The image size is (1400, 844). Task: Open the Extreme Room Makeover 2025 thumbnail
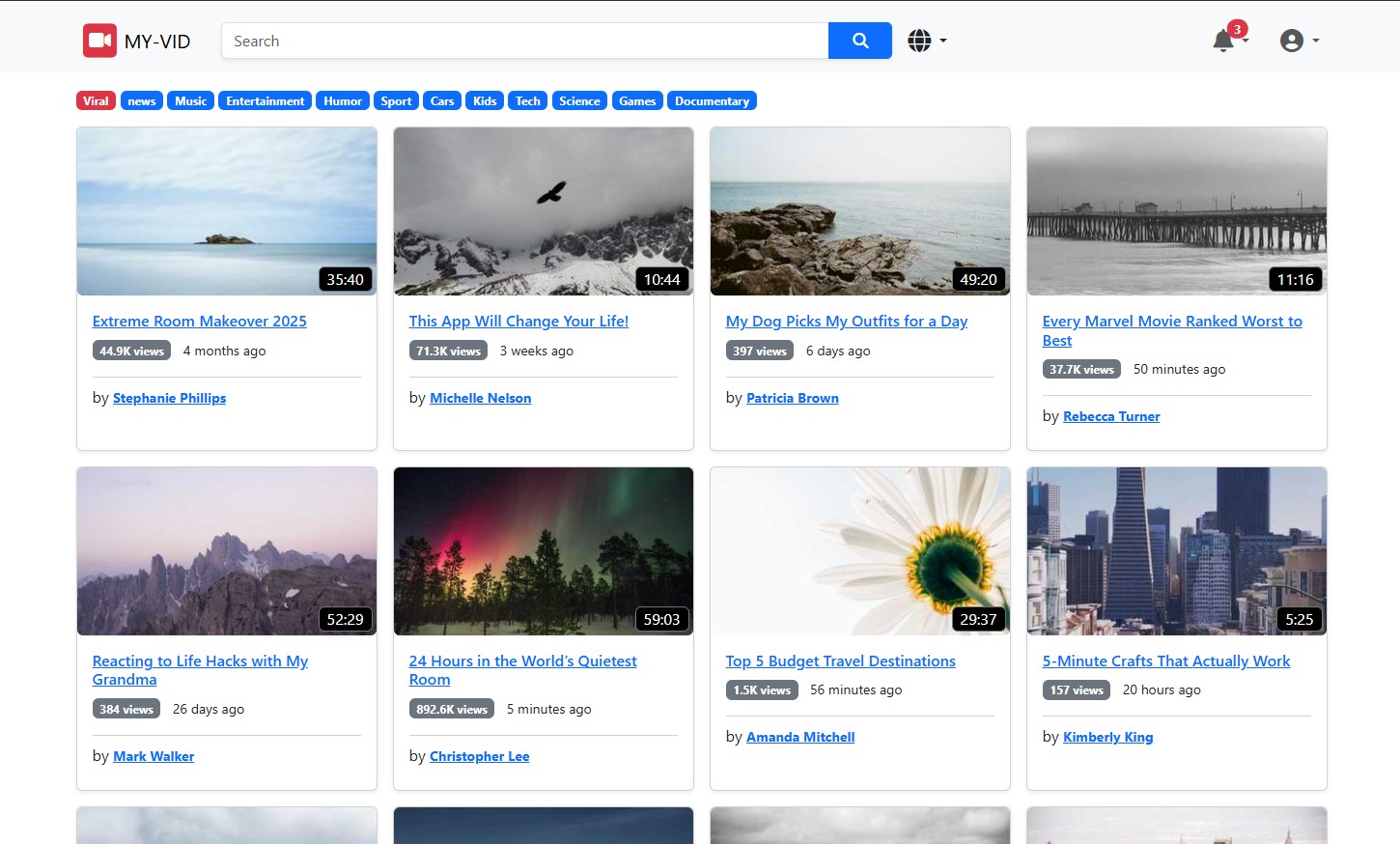(x=227, y=211)
